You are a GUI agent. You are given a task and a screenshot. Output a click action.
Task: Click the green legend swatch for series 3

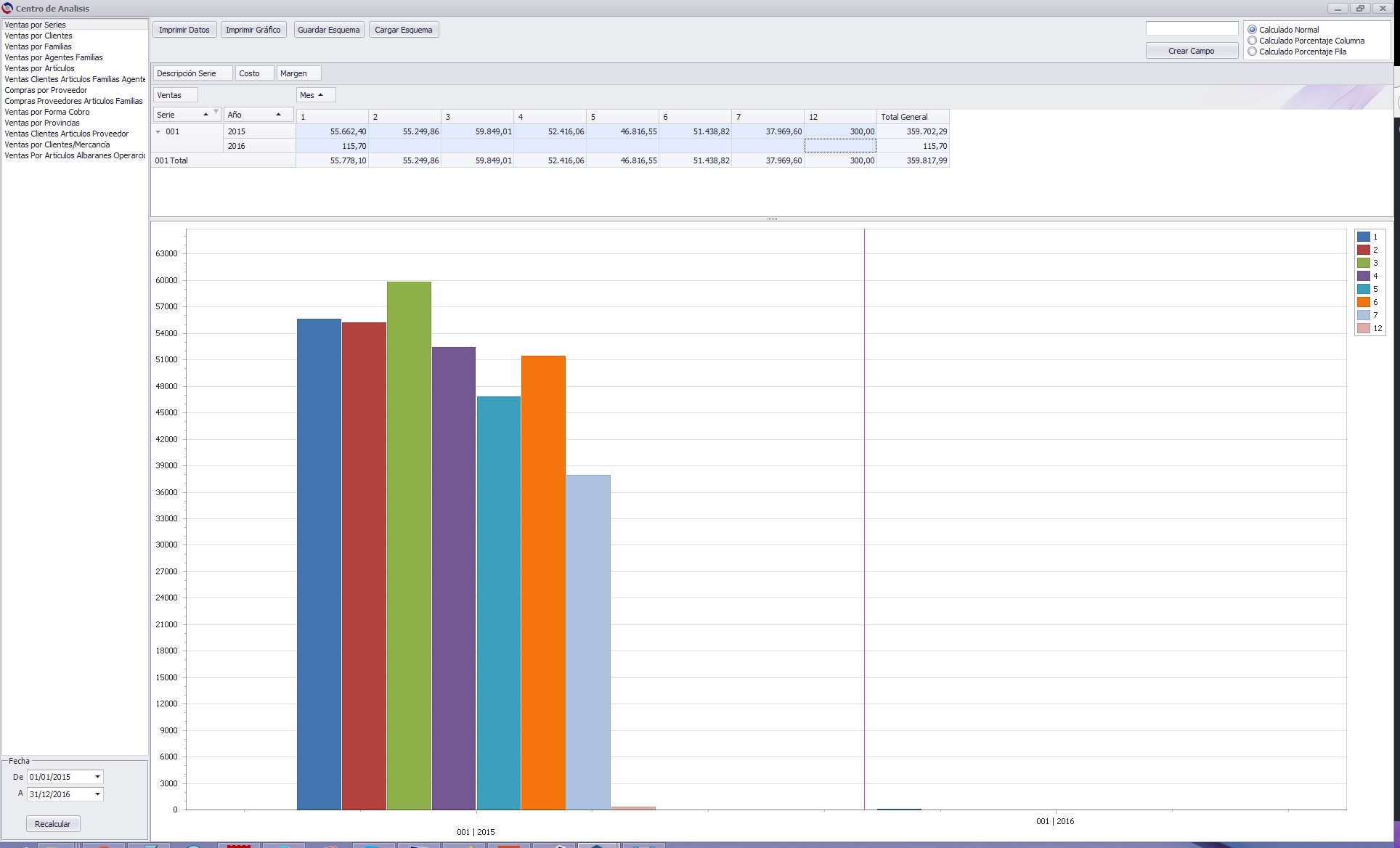coord(1364,263)
